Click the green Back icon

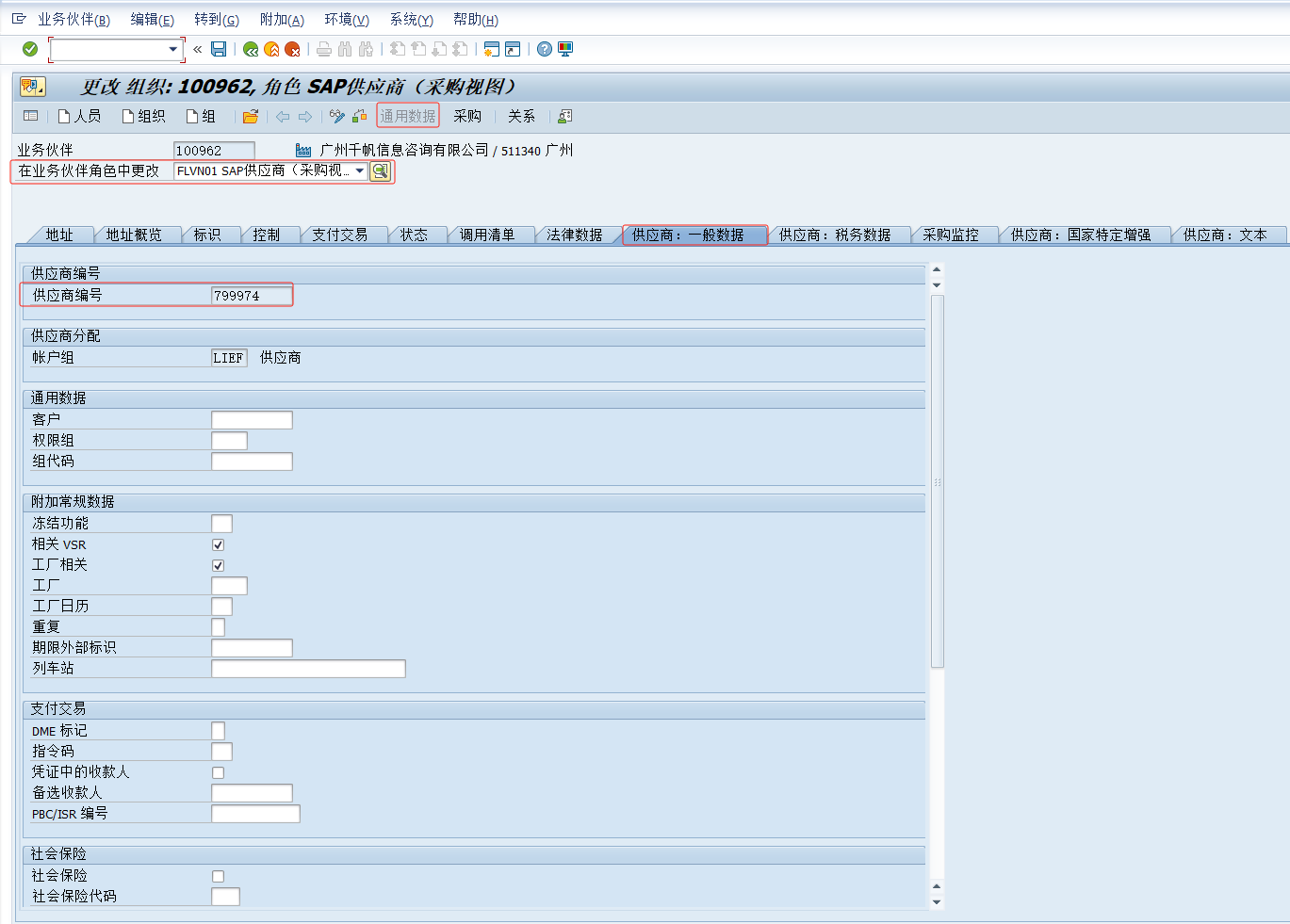click(x=251, y=49)
